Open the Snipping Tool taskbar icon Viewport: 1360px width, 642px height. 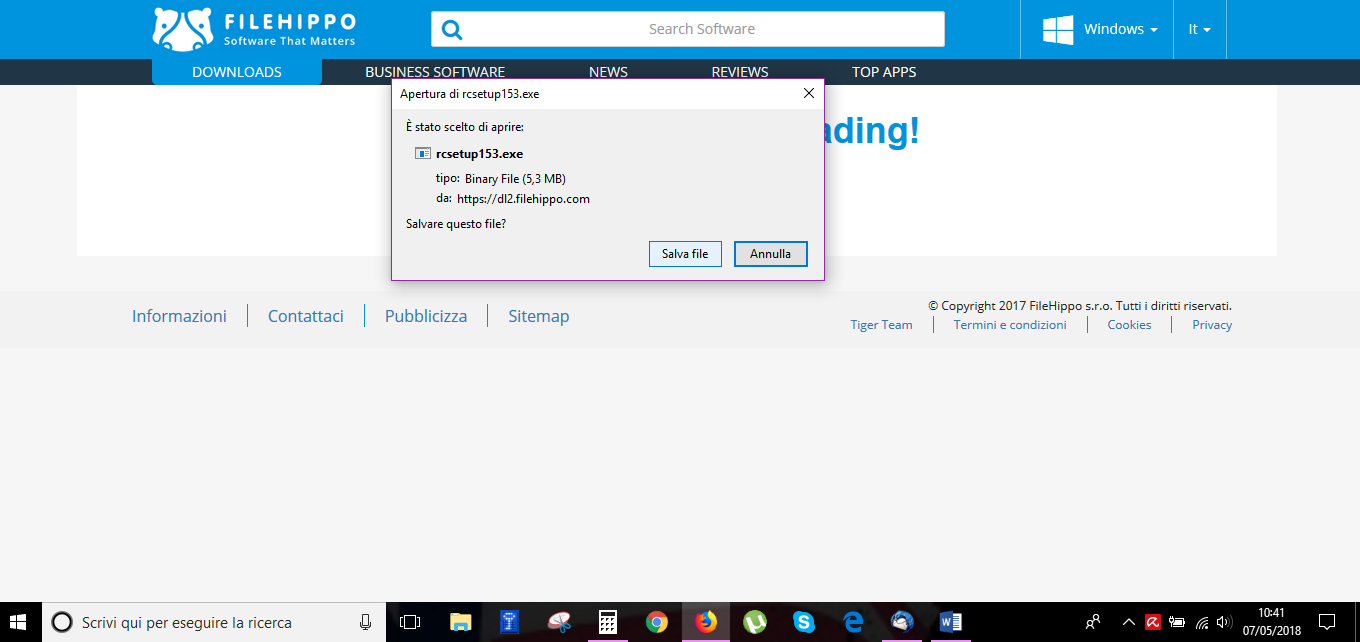click(559, 622)
